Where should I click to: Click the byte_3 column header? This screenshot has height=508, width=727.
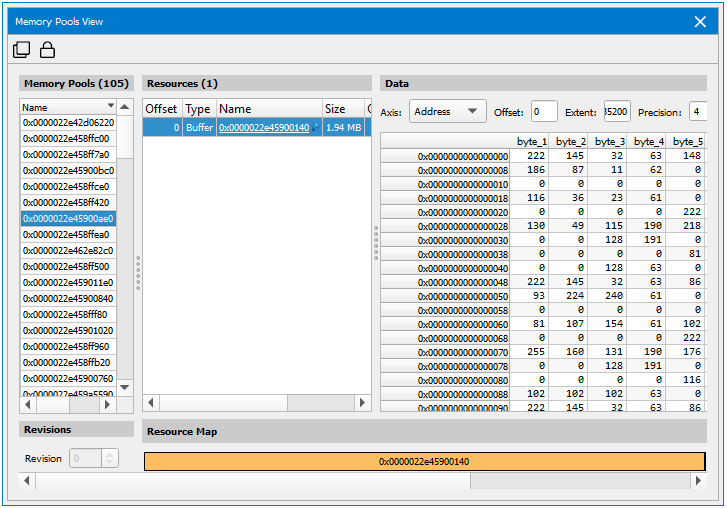pos(610,142)
